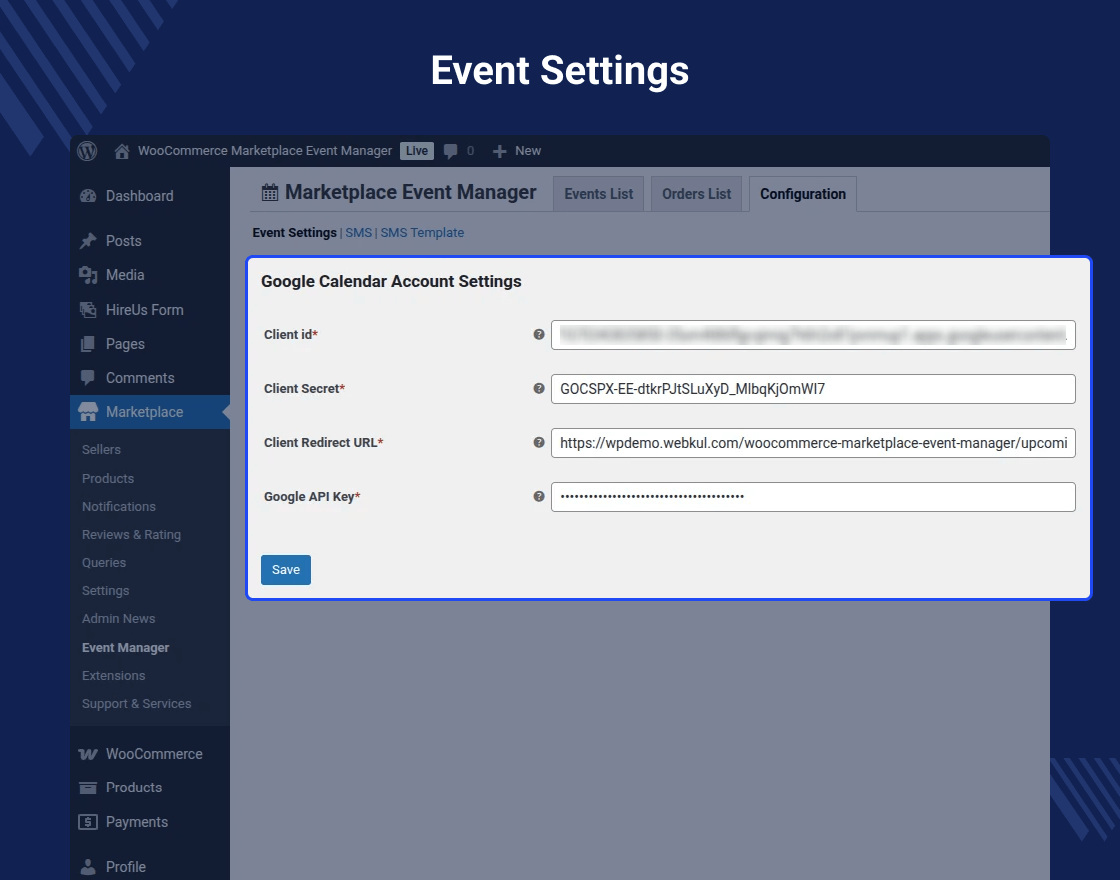Click the Marketplace store icon

88,411
